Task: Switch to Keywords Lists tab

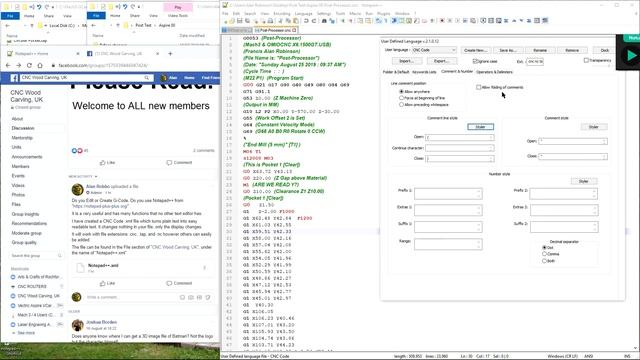Action: [x=424, y=72]
